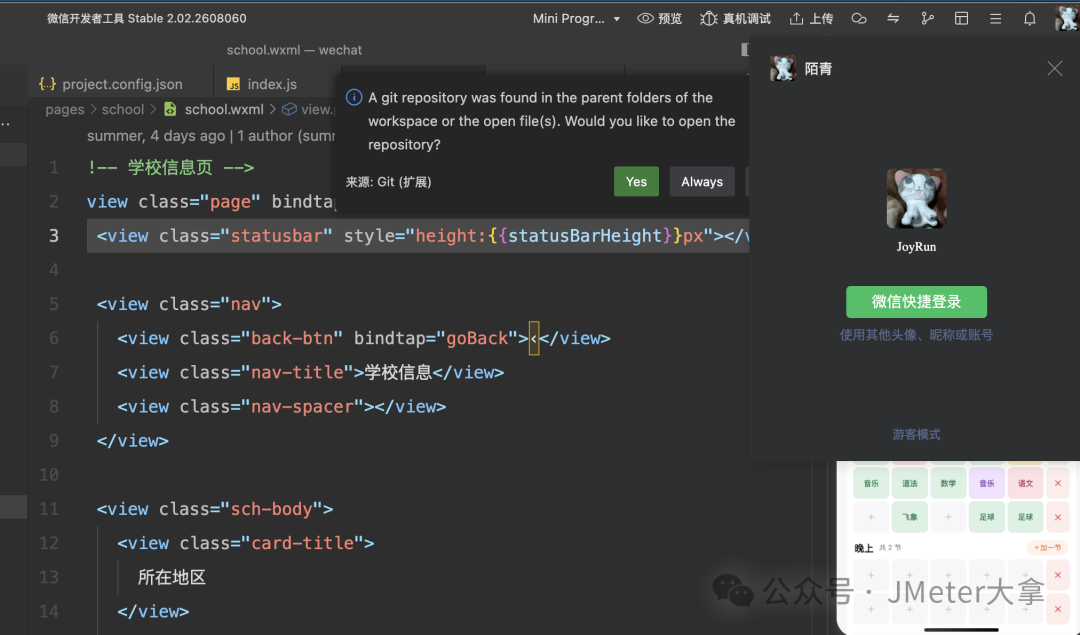Open the notification bell

pos(1029,19)
